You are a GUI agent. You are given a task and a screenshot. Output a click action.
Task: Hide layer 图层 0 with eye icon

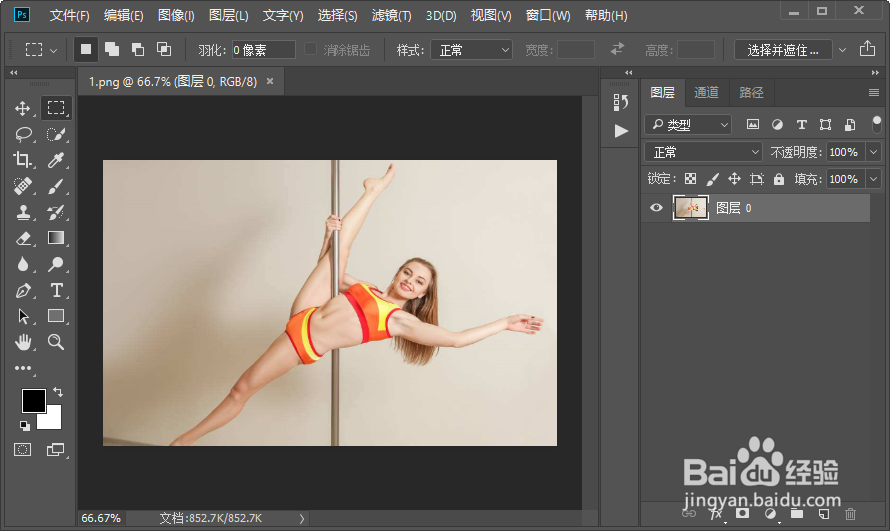point(656,208)
